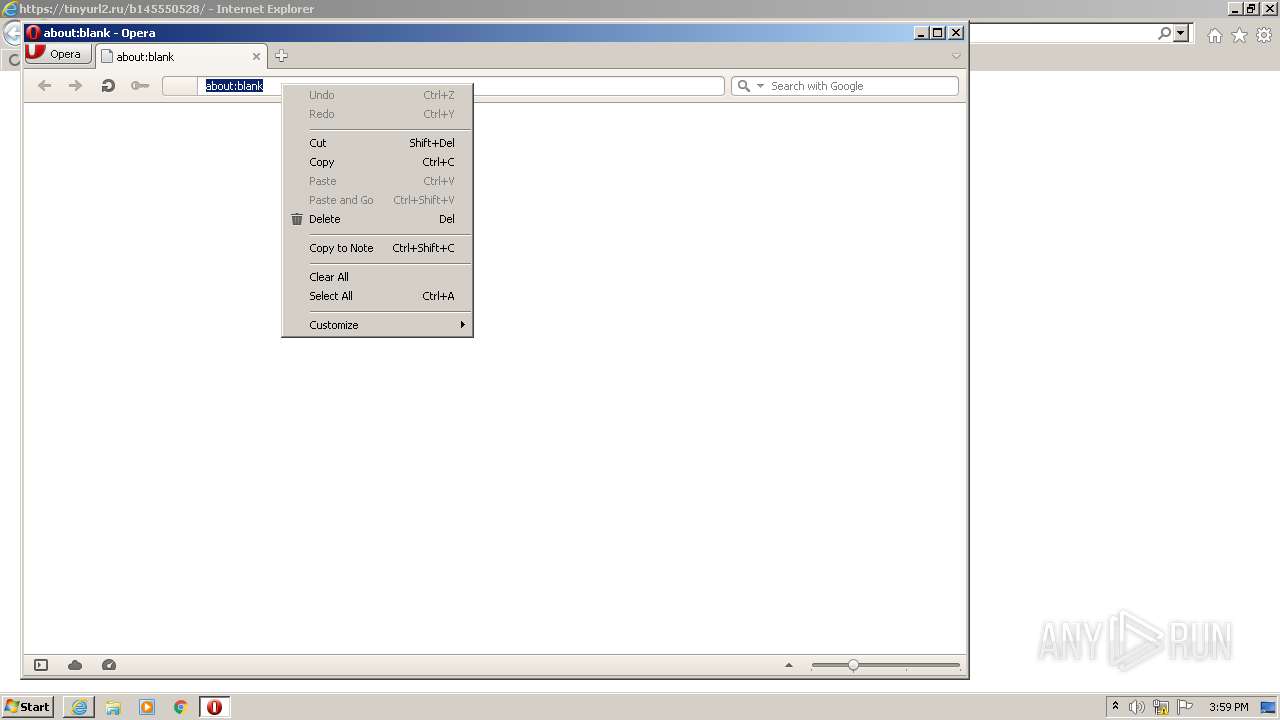The height and width of the screenshot is (720, 1280).
Task: Reload the page in Opera
Action: pos(108,86)
